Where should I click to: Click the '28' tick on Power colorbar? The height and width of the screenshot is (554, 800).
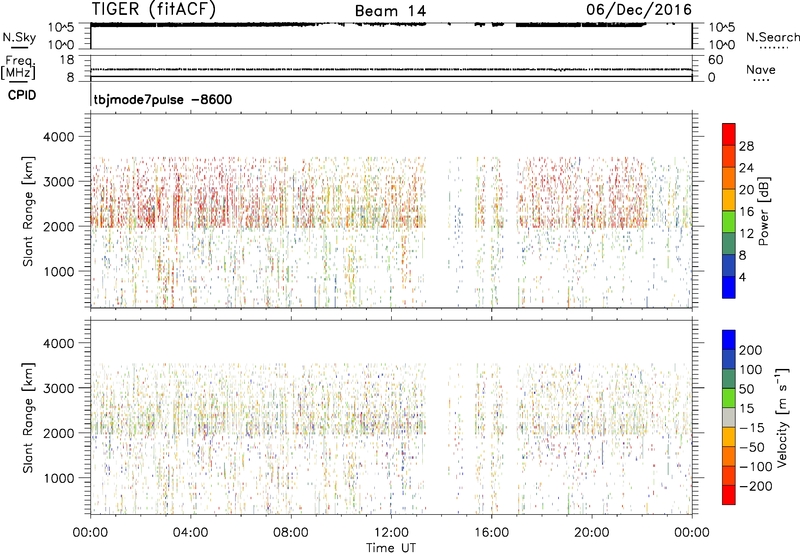pyautogui.click(x=746, y=146)
